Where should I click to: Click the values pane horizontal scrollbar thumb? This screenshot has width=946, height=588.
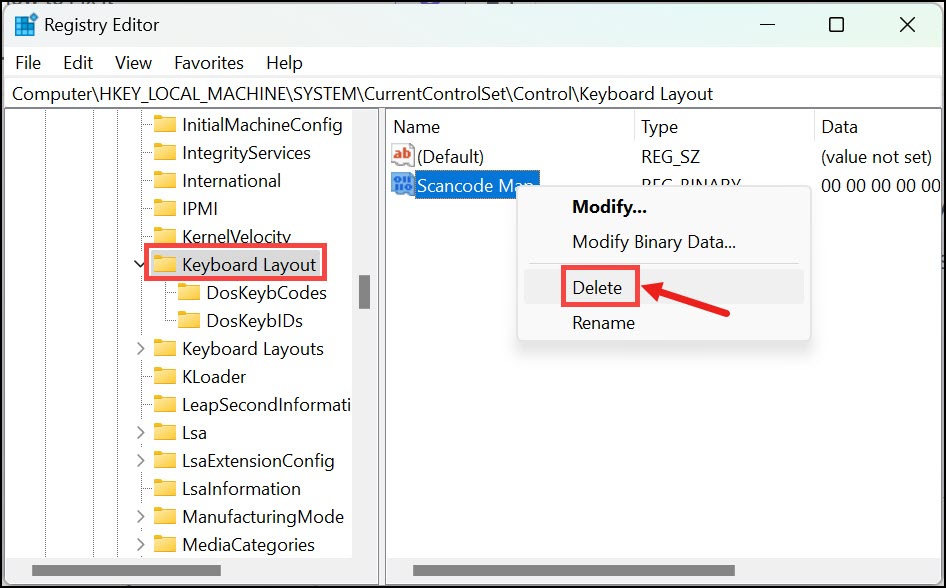(x=574, y=570)
